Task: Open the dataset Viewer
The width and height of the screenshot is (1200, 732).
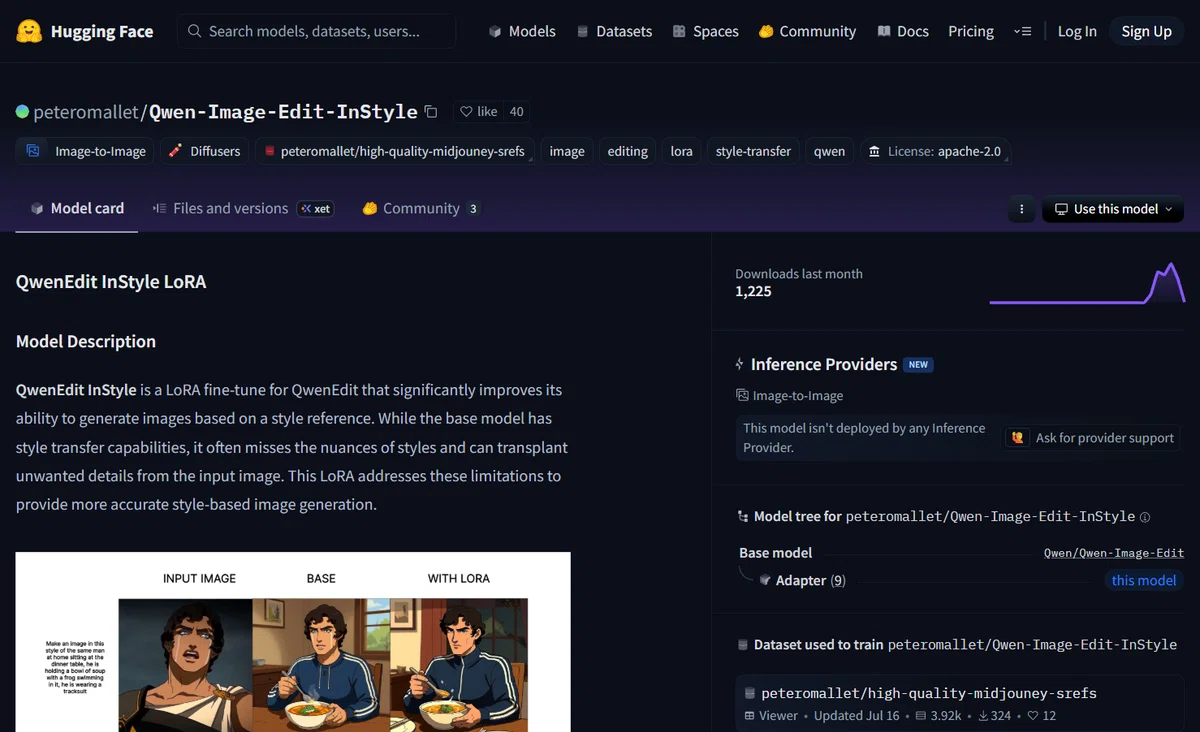Action: pos(770,715)
